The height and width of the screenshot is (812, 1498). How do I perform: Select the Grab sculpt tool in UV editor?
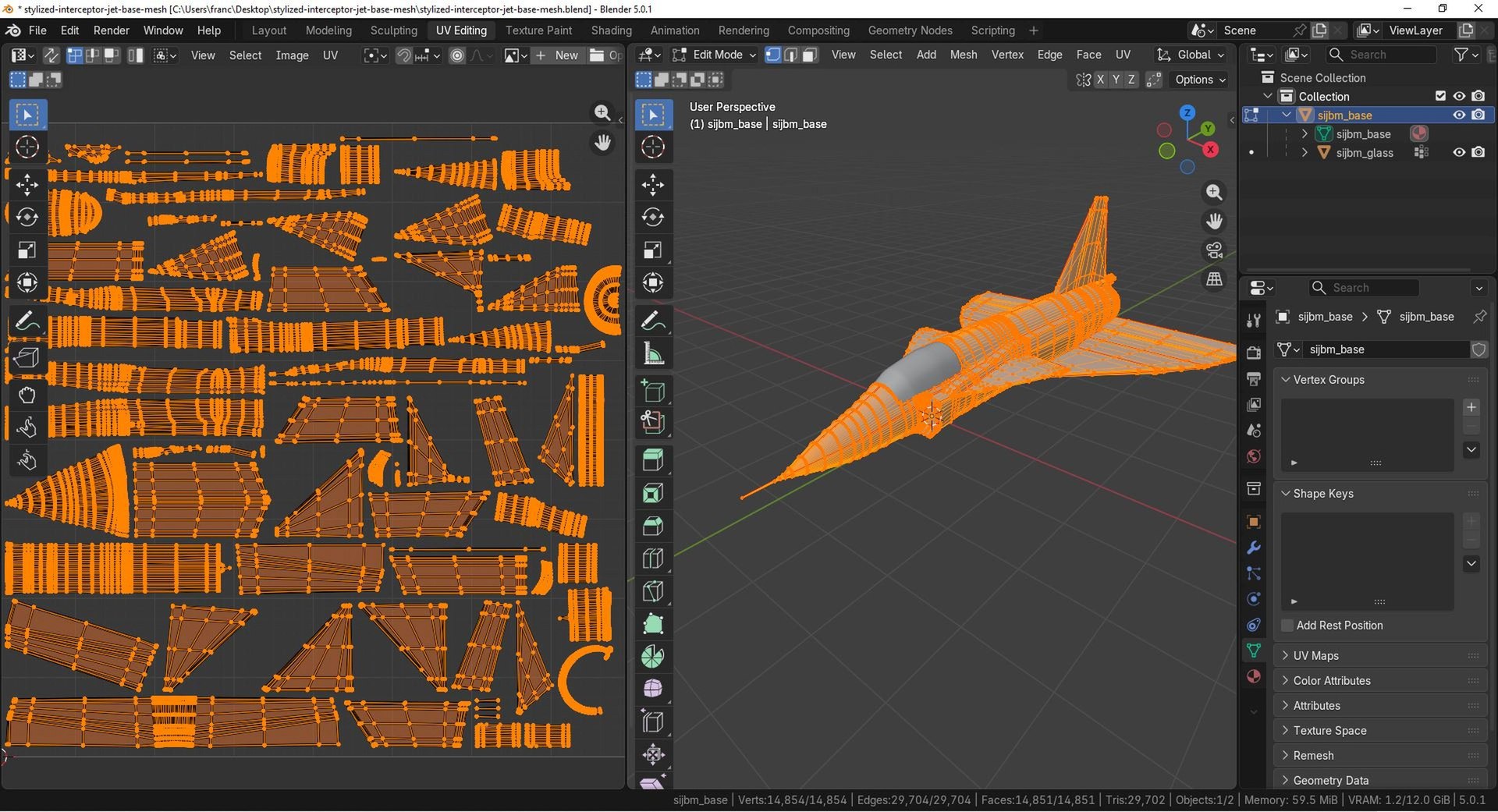pos(27,395)
